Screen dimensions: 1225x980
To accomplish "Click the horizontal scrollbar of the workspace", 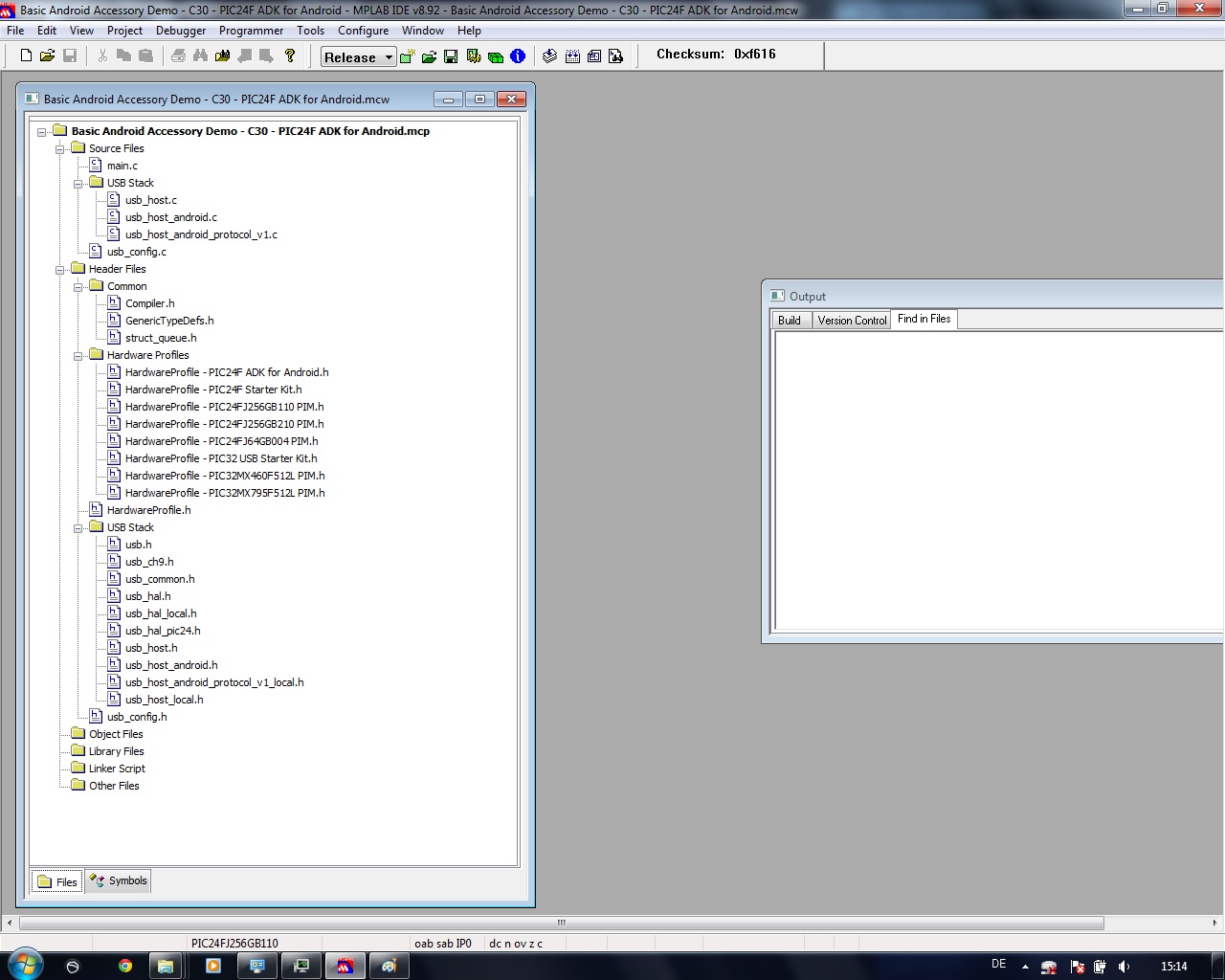I will coord(562,924).
